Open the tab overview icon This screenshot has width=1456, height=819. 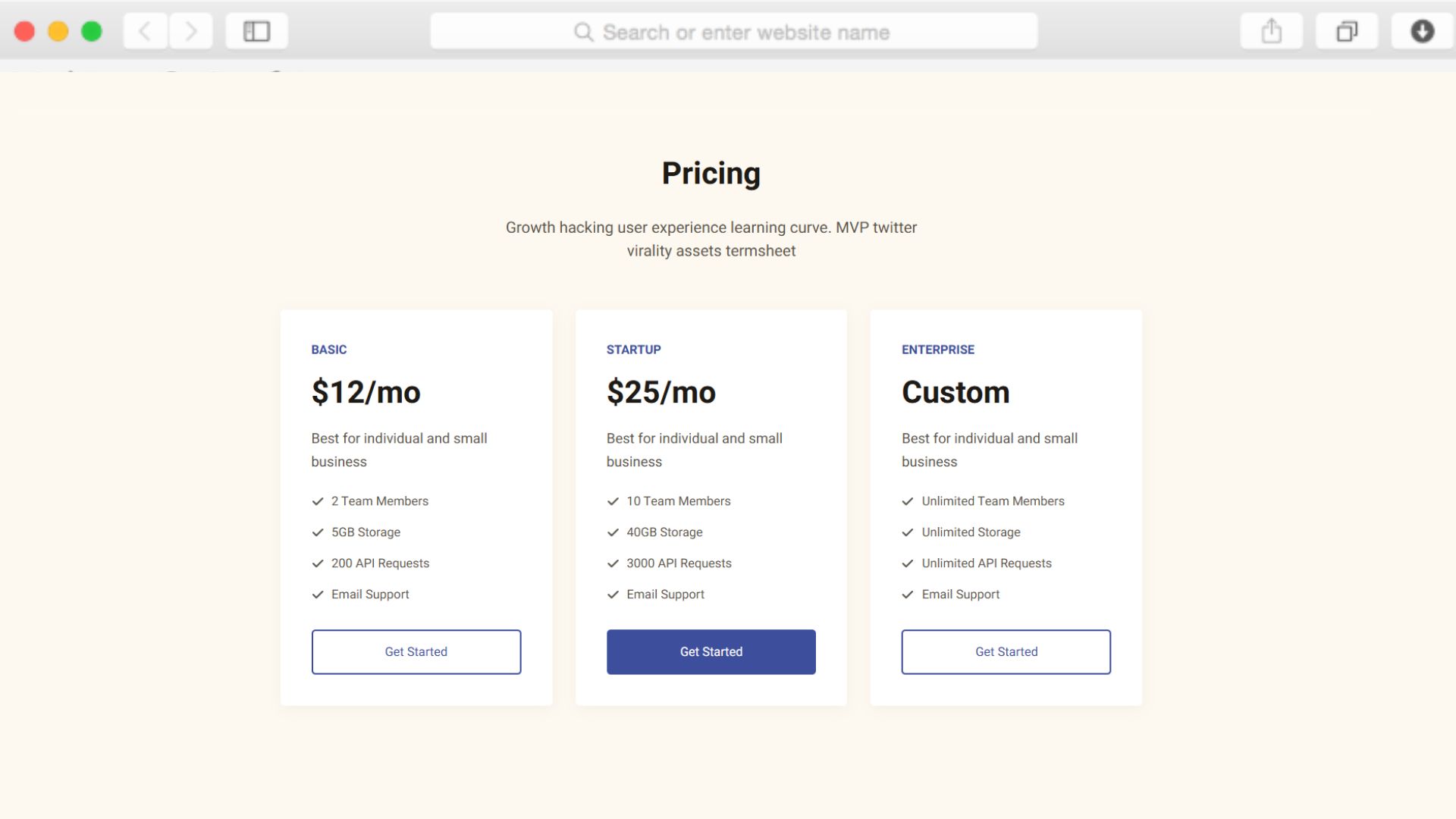[x=1346, y=31]
